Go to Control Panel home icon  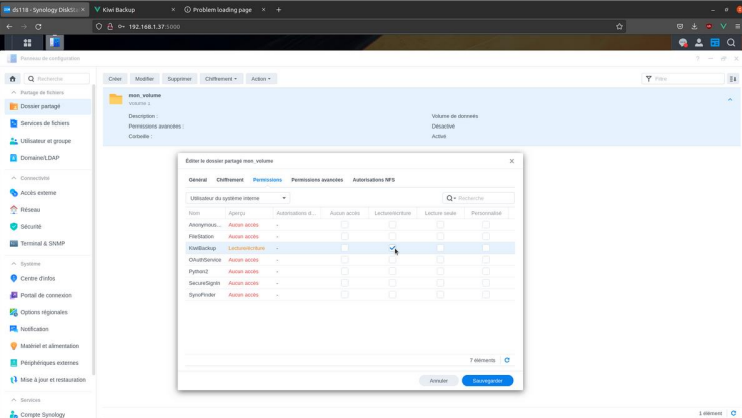tap(13, 79)
